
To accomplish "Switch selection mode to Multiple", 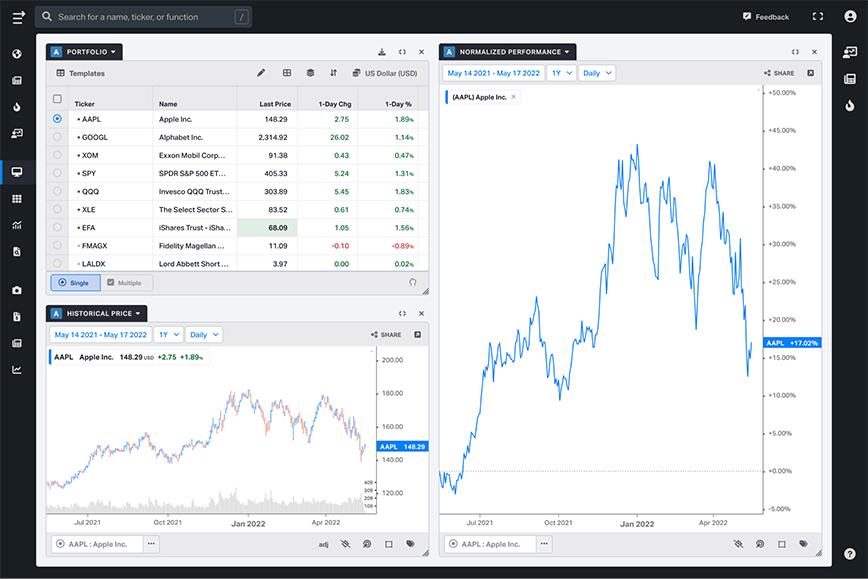I will point(124,283).
